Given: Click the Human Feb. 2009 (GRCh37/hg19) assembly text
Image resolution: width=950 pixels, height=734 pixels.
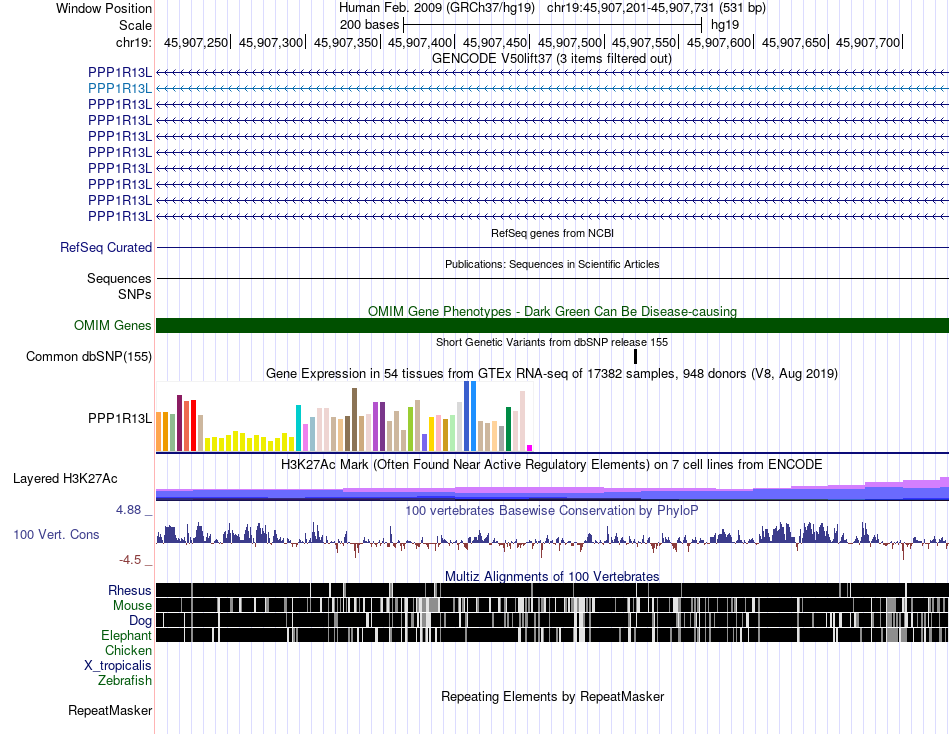Looking at the screenshot, I should 437,8.
